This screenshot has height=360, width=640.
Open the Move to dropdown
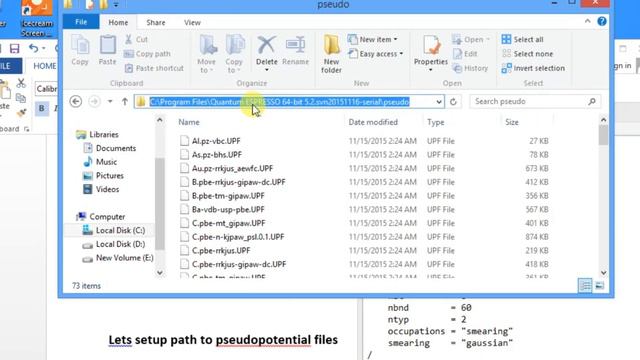point(207,54)
